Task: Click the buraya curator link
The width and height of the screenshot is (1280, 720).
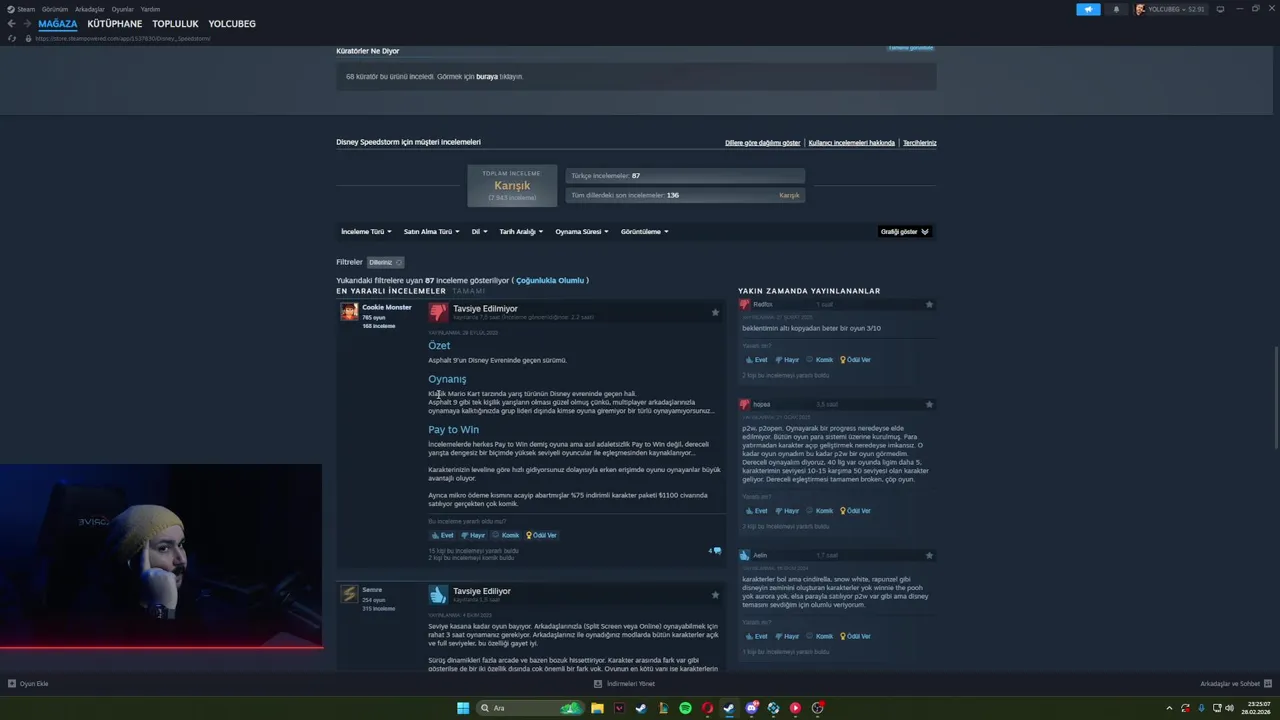Action: pyautogui.click(x=487, y=76)
